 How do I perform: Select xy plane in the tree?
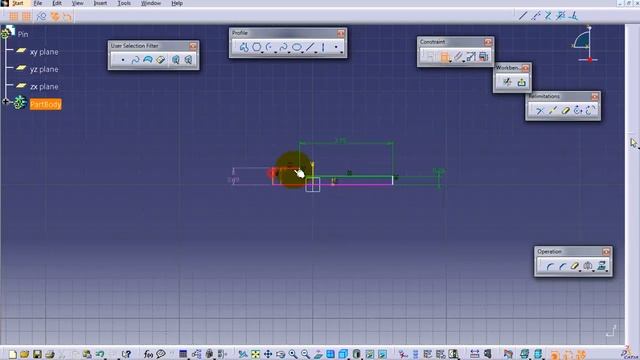click(44, 52)
